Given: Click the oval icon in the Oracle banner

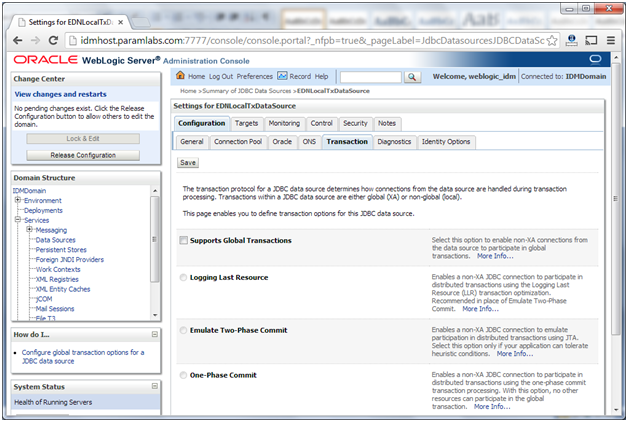Looking at the screenshot, I should point(595,60).
